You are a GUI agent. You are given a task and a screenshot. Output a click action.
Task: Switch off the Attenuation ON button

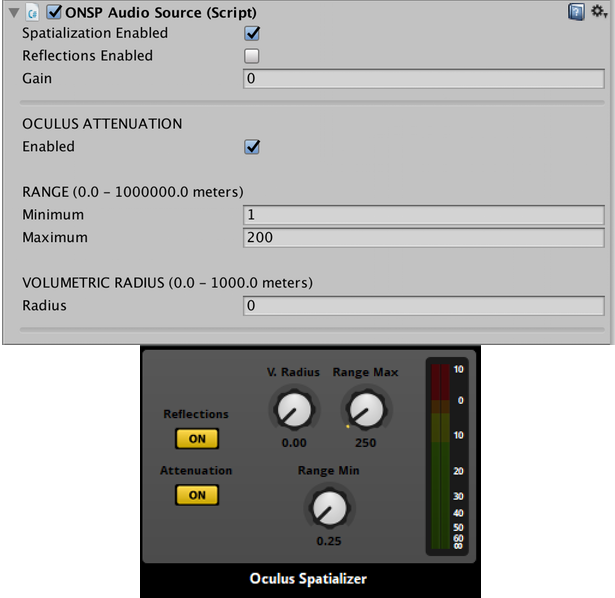click(196, 494)
